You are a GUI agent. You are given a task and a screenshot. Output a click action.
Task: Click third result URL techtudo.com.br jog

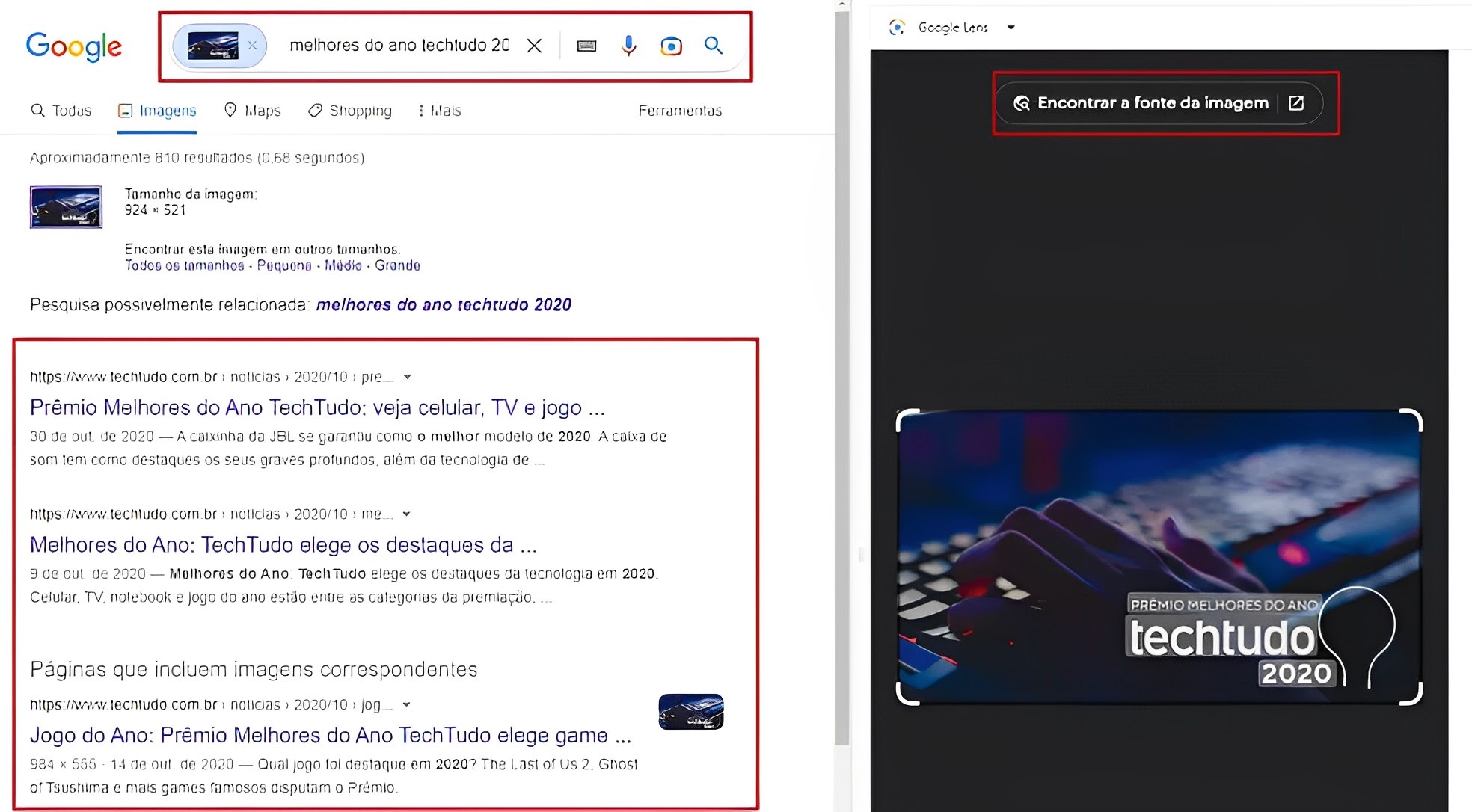tap(212, 704)
